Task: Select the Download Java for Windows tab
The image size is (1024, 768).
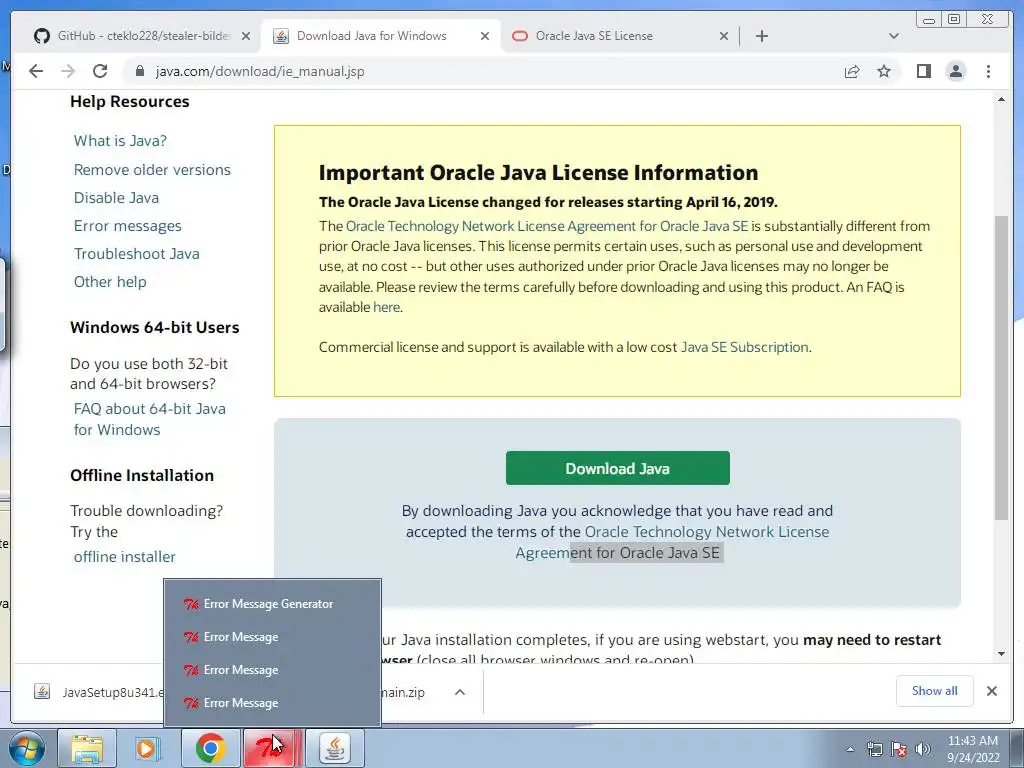Action: 371,36
